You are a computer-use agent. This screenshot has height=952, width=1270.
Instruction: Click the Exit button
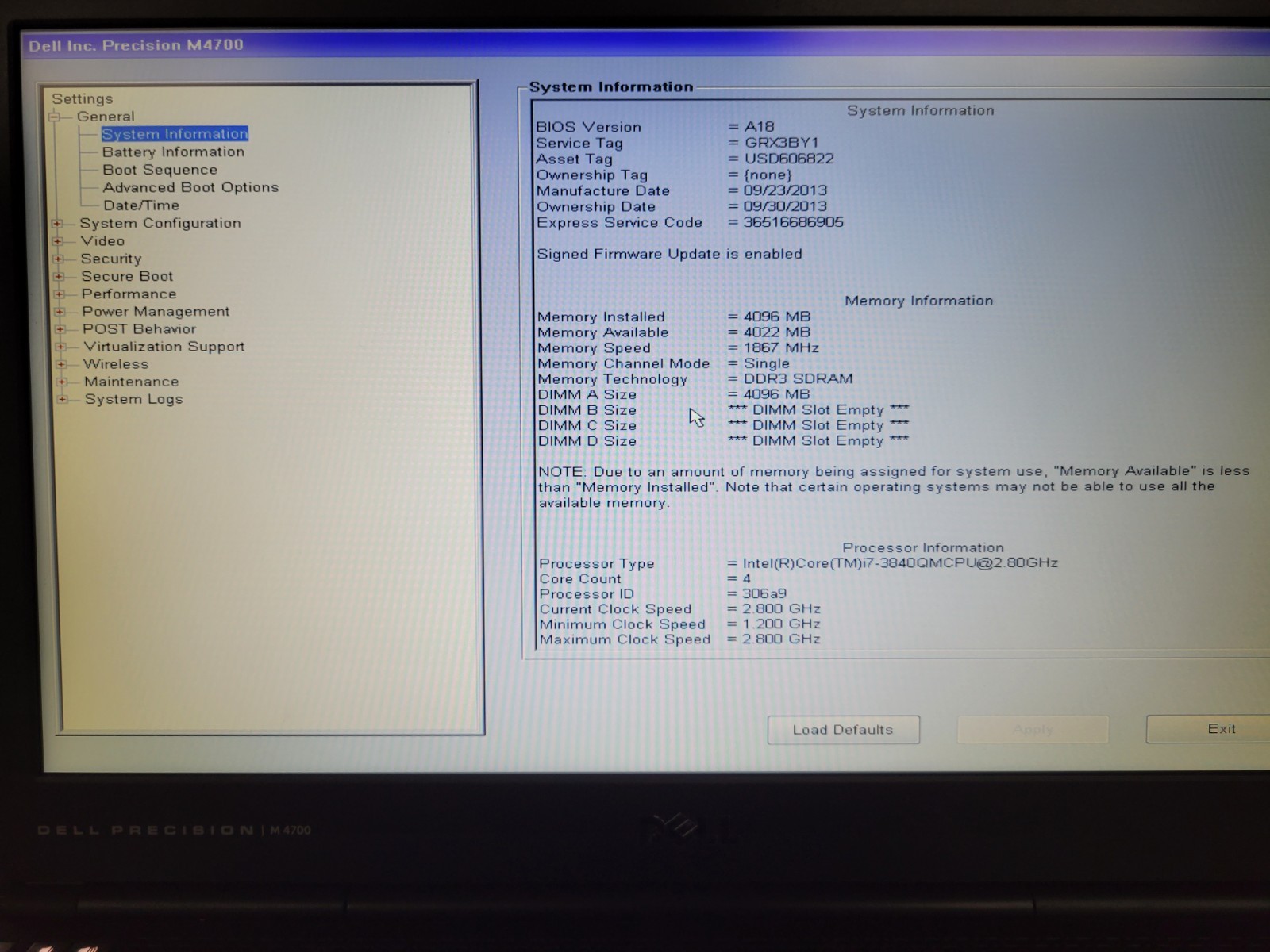pos(1208,729)
